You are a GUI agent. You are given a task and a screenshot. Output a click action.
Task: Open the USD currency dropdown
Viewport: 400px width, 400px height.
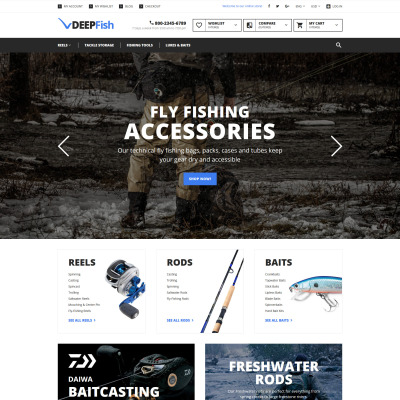click(x=315, y=6)
